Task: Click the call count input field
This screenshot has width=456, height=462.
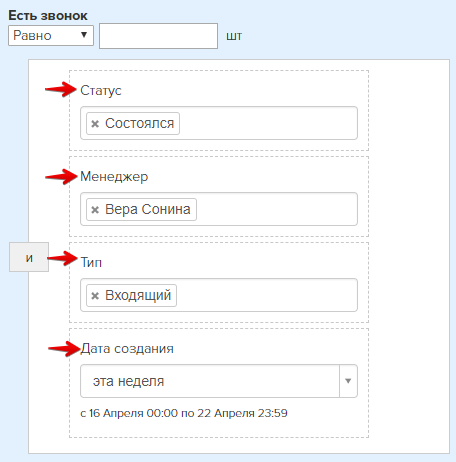Action: pyautogui.click(x=158, y=36)
